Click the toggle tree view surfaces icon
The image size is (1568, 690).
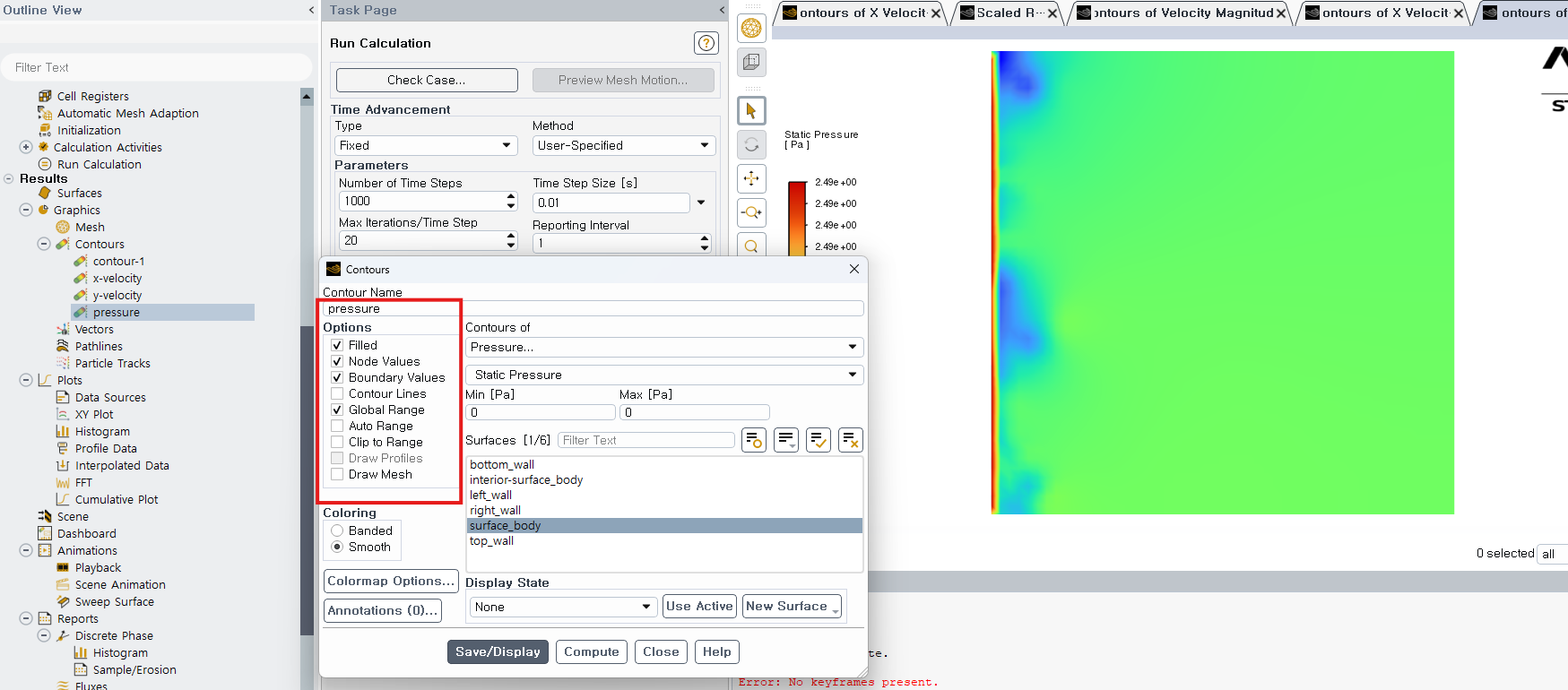click(x=753, y=440)
